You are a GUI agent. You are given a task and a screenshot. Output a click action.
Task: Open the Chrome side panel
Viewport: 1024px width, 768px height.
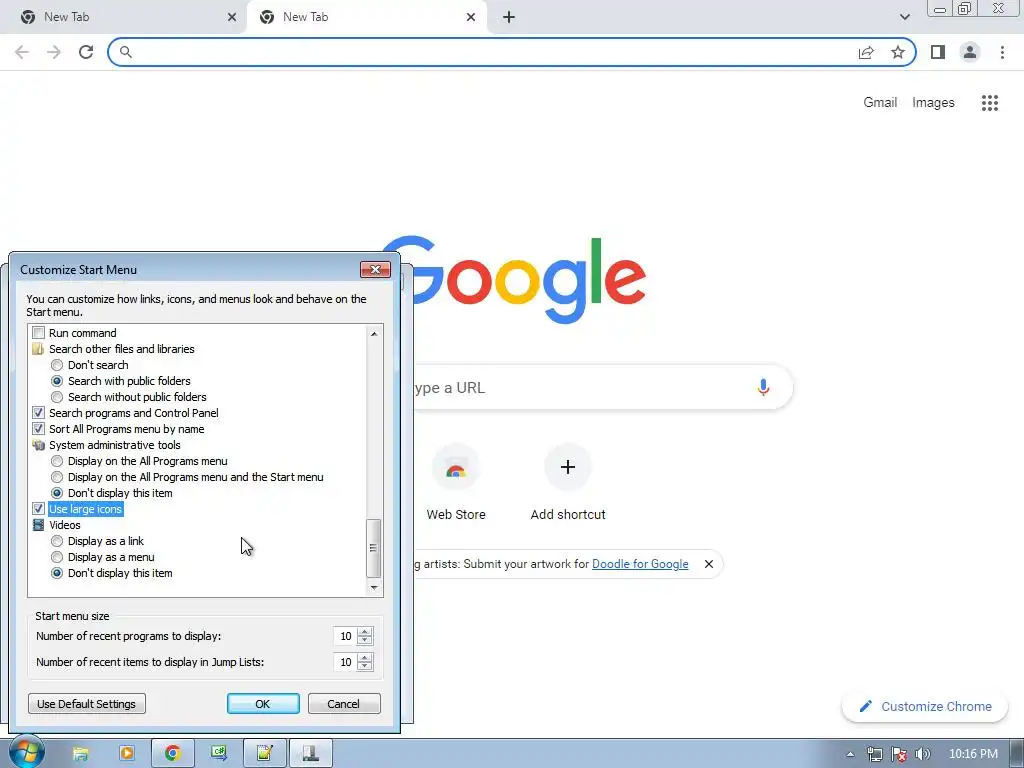coord(938,52)
